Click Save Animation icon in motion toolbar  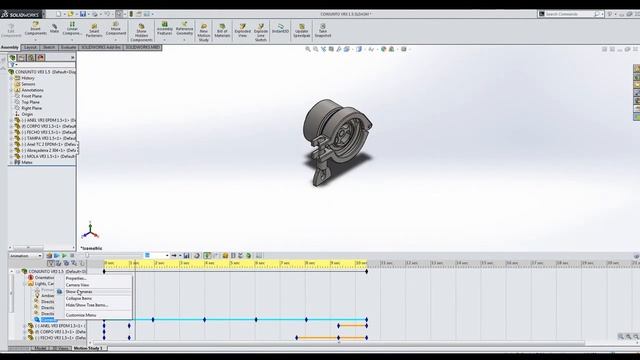point(187,256)
